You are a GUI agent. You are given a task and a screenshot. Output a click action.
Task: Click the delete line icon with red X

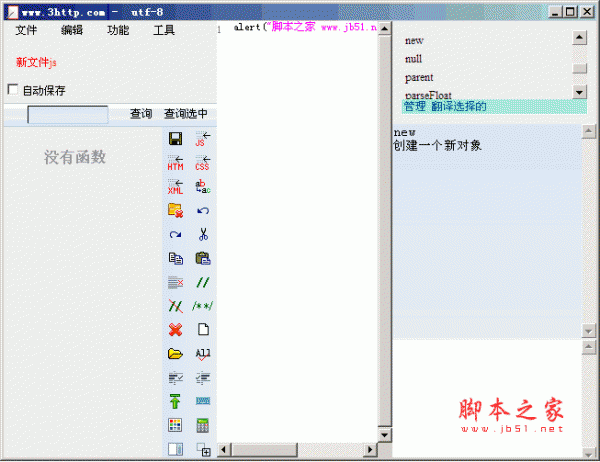pos(175,282)
